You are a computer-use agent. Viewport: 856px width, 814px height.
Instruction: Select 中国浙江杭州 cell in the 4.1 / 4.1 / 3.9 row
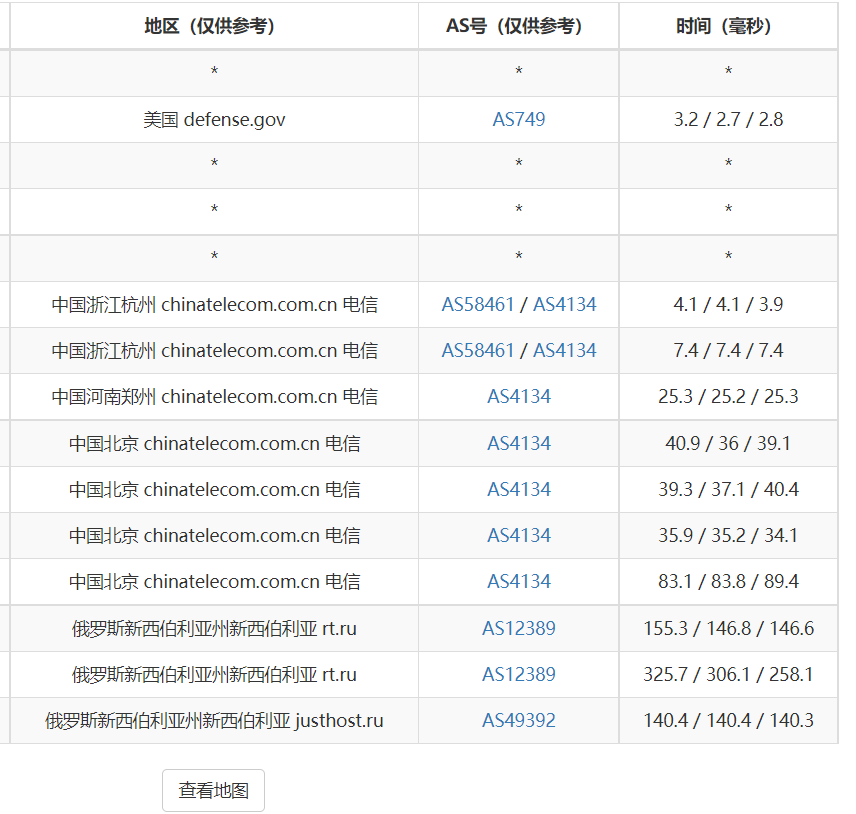pos(214,305)
